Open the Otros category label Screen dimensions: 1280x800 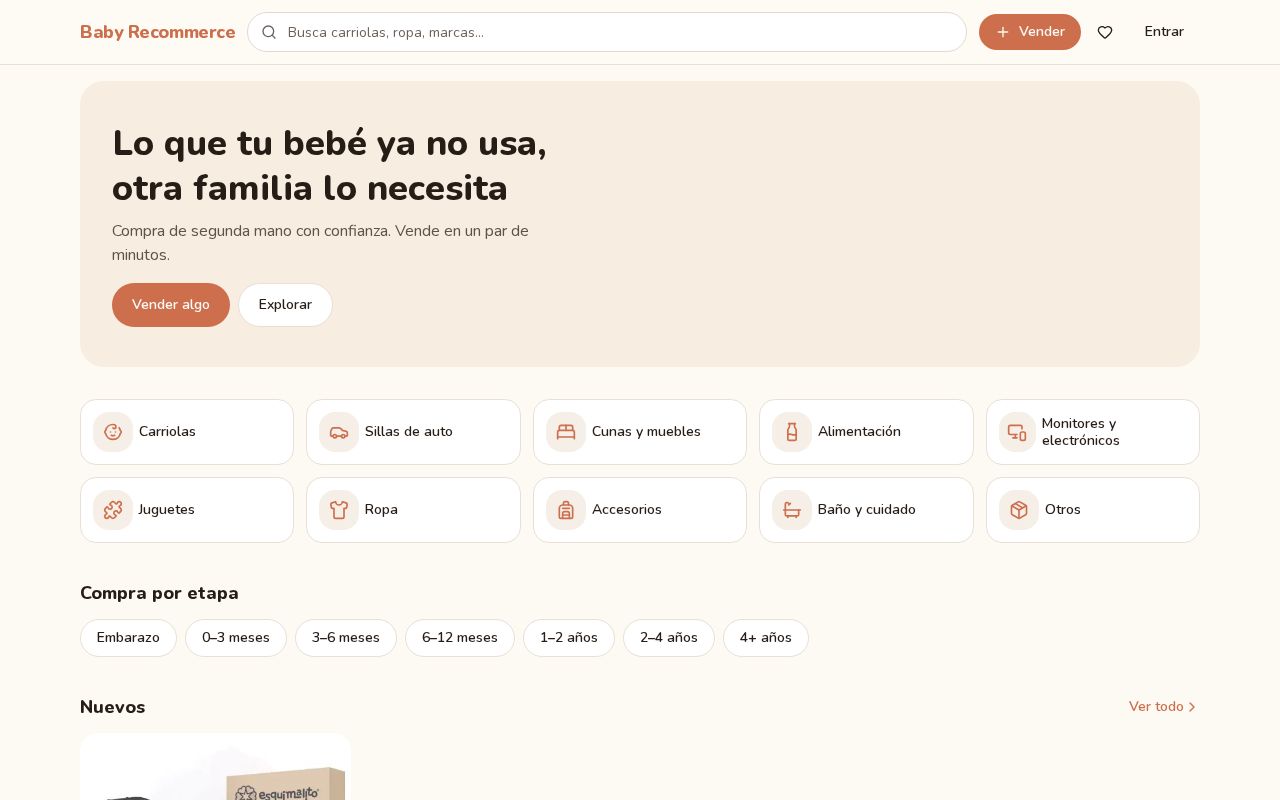pyautogui.click(x=1063, y=510)
